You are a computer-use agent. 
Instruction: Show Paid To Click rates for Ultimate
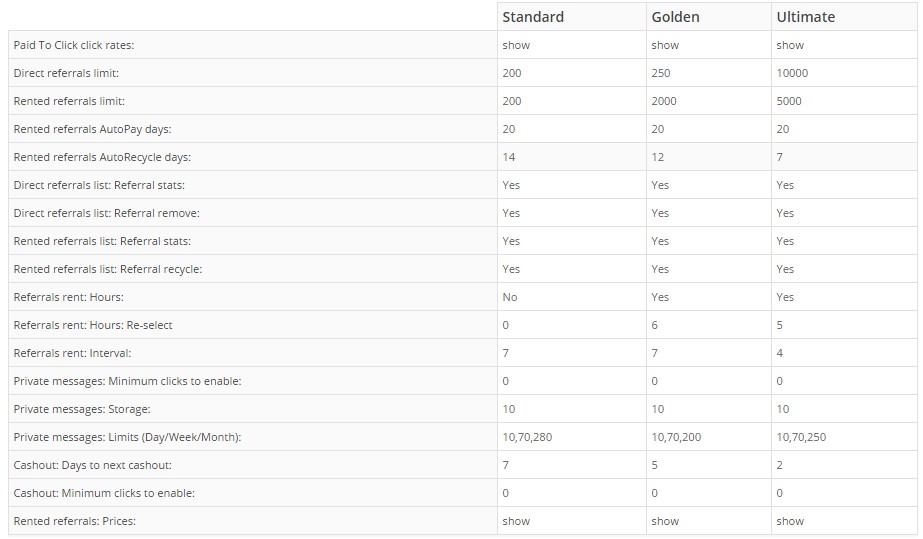[x=790, y=45]
